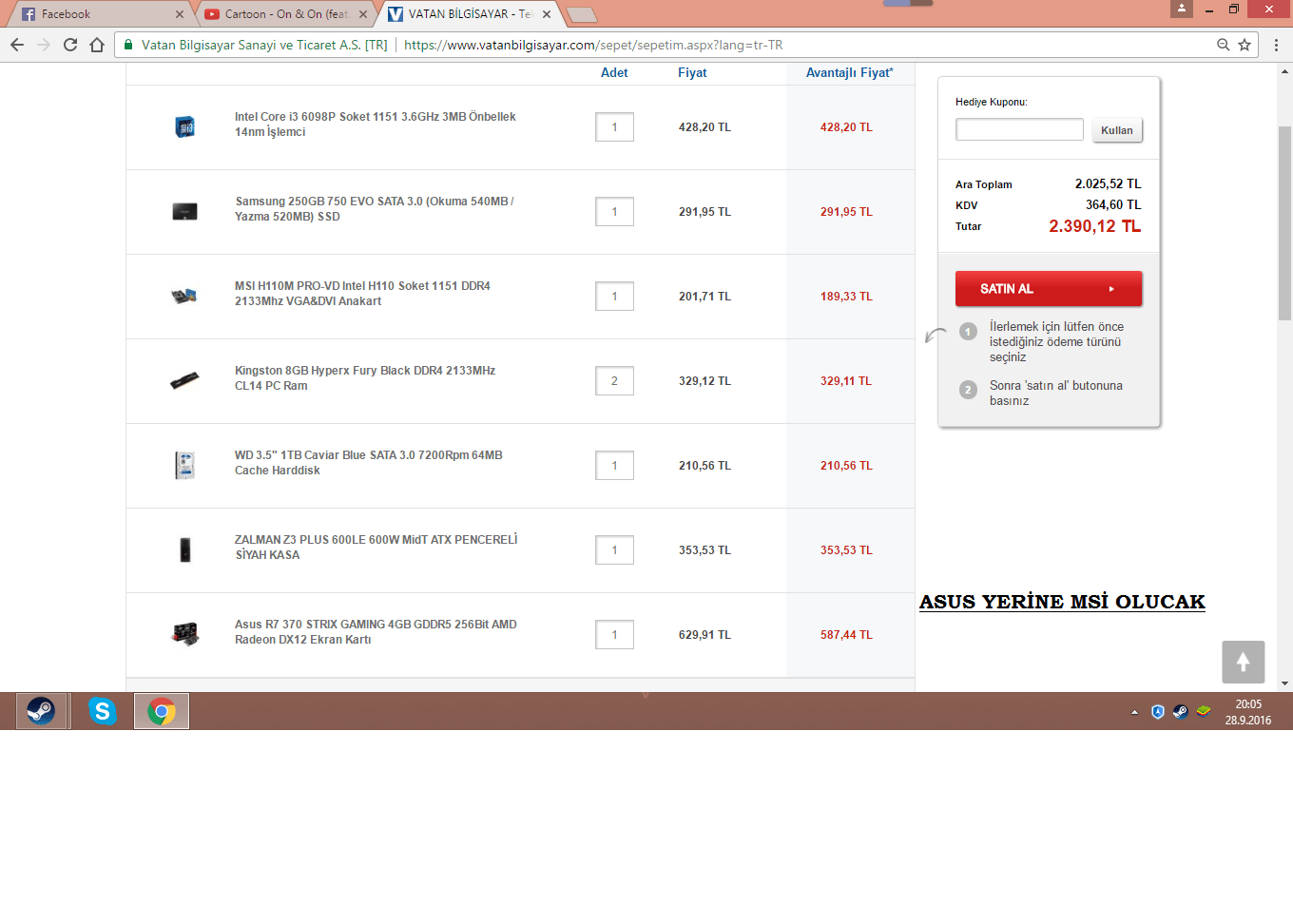The height and width of the screenshot is (924, 1293).
Task: Show hidden system tray icons
Action: click(x=1134, y=712)
